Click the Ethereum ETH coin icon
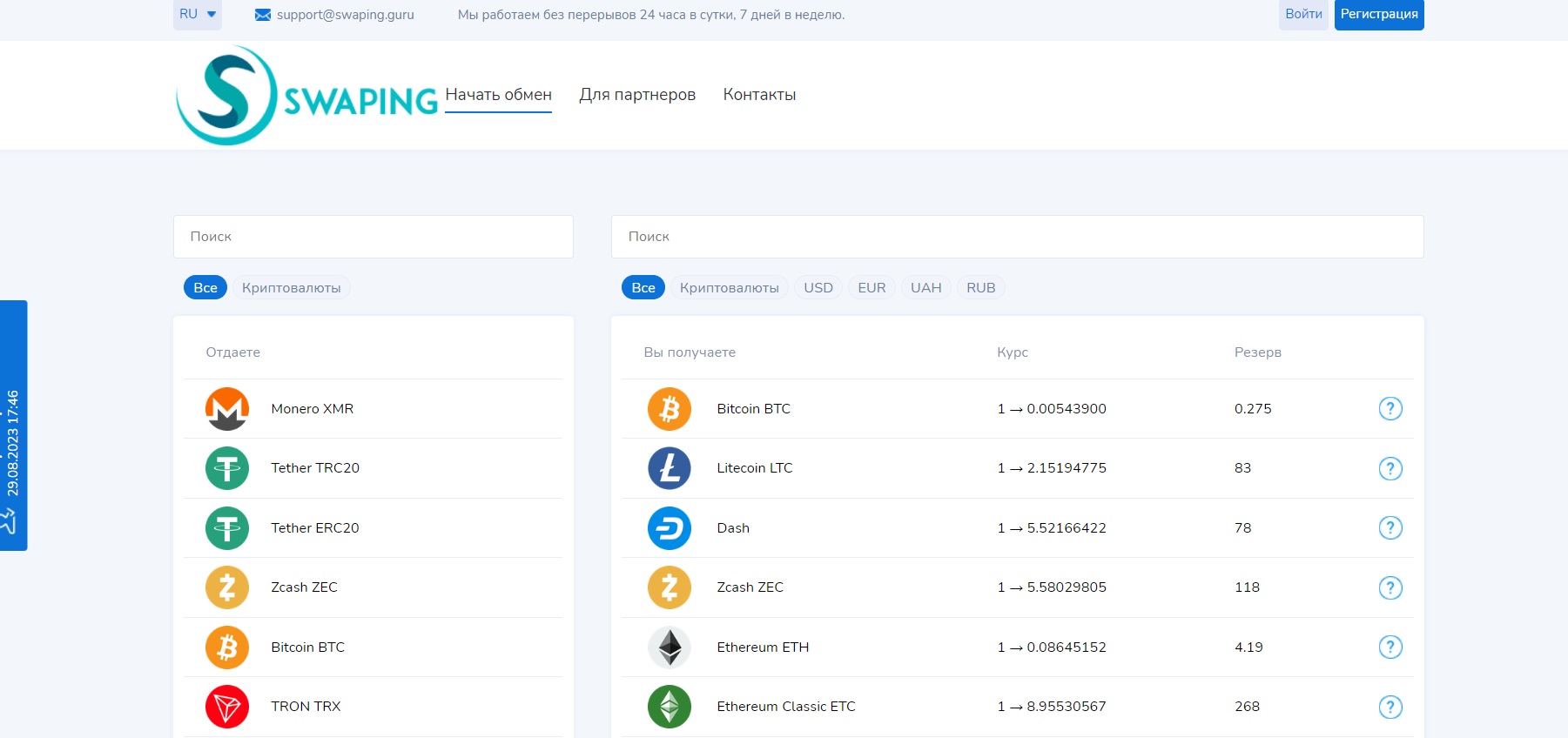 tap(670, 647)
